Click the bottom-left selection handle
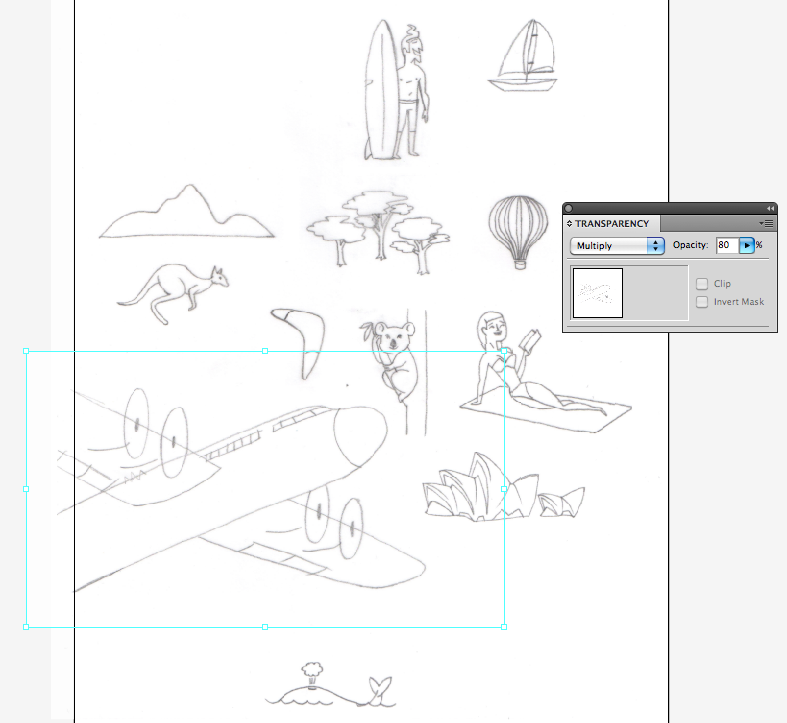This screenshot has width=787, height=723. point(26,627)
